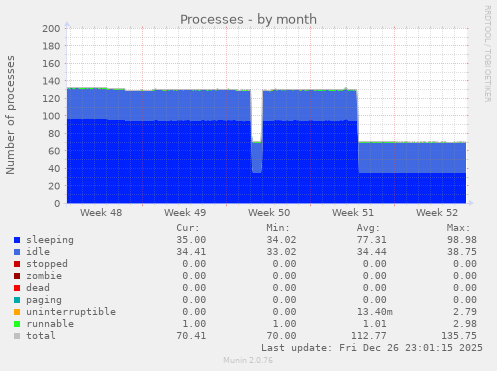Click sleeping average value 77.31
This screenshot has width=497, height=371.
coord(371,240)
